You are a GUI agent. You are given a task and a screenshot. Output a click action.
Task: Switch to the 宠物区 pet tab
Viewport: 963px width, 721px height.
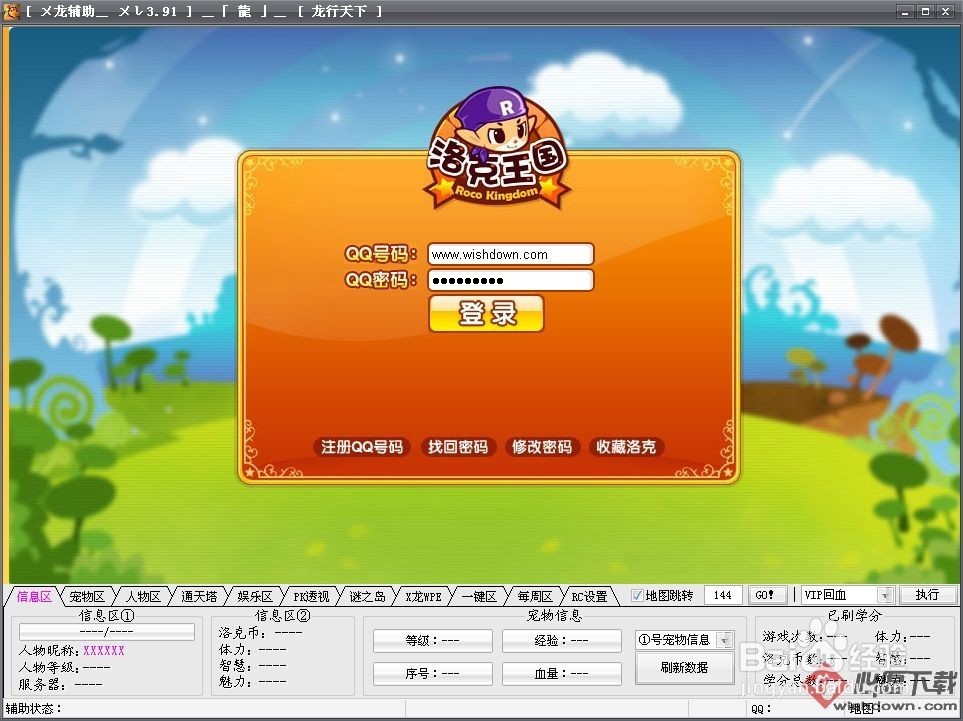[x=88, y=594]
